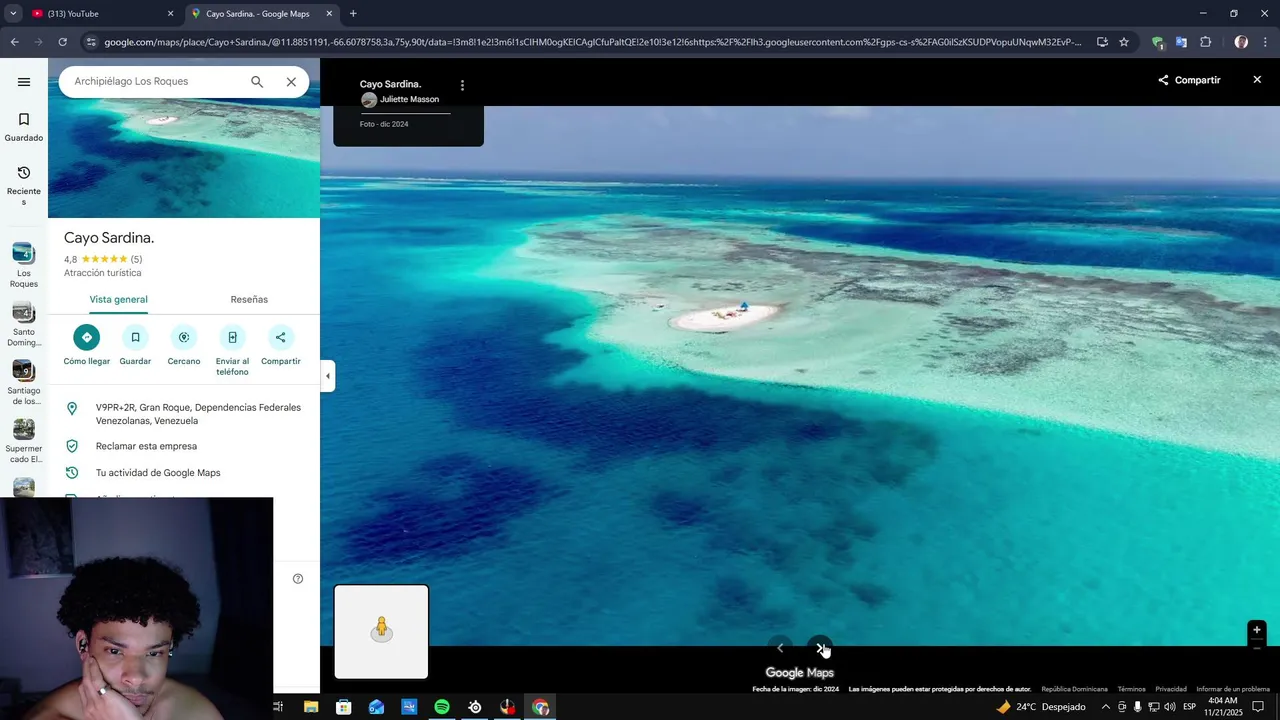Open the notification center

point(1259,707)
